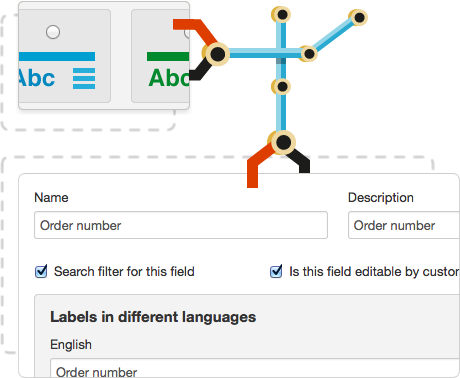Click the Description input field
The image size is (460, 378).
(x=404, y=225)
